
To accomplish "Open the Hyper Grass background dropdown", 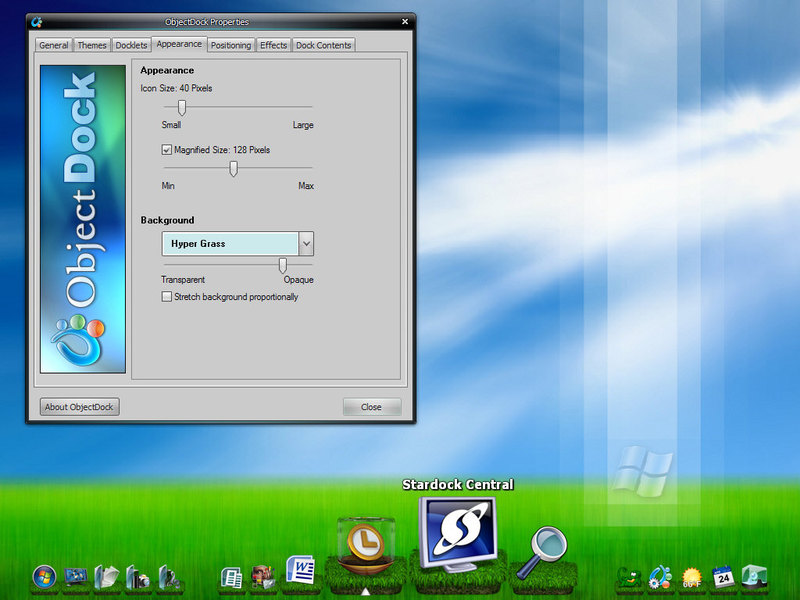I will pos(230,243).
